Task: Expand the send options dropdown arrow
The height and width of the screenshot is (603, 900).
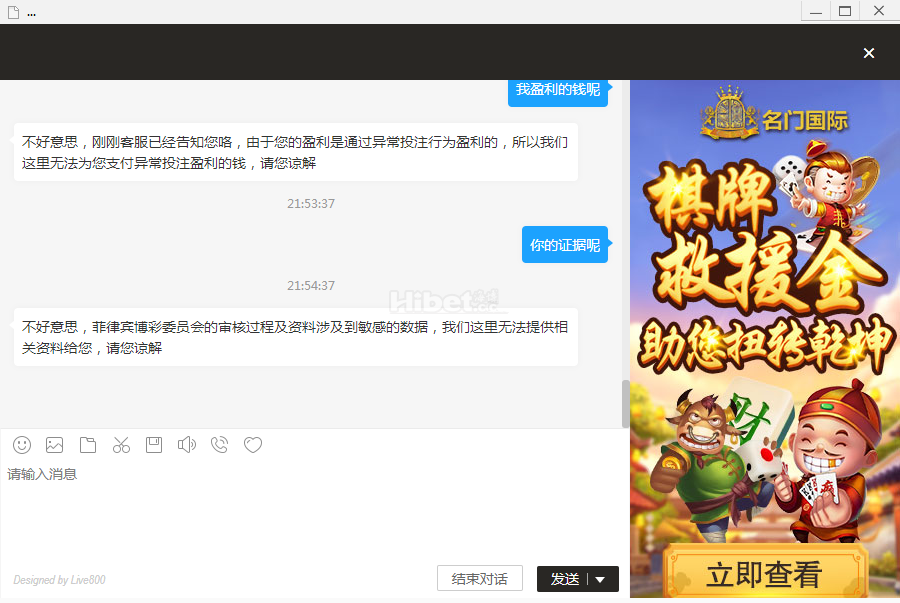Action: [x=601, y=579]
